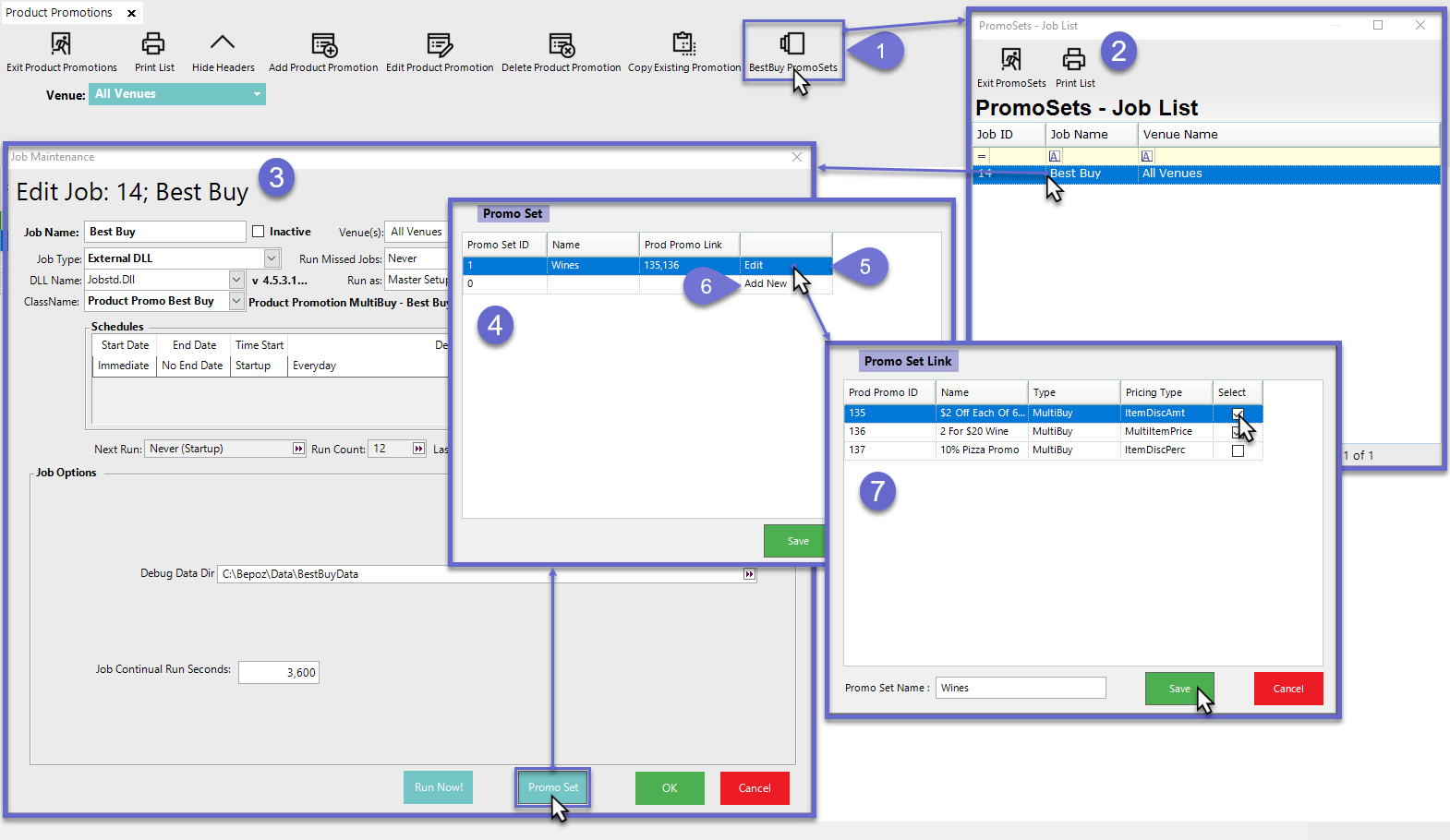The height and width of the screenshot is (840, 1450).
Task: Click Copy Existing Promotion icon
Action: pos(684,43)
